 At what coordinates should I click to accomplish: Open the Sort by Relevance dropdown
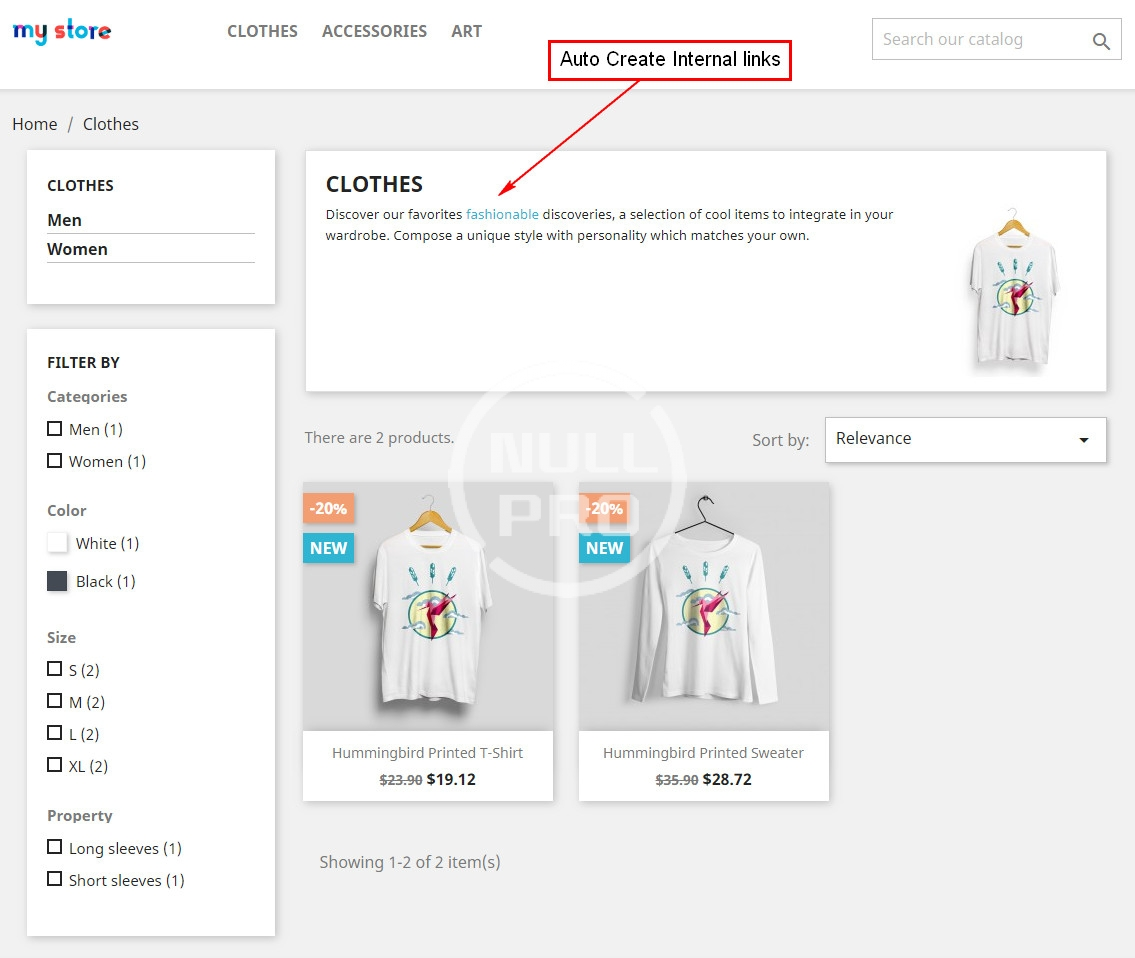(965, 440)
